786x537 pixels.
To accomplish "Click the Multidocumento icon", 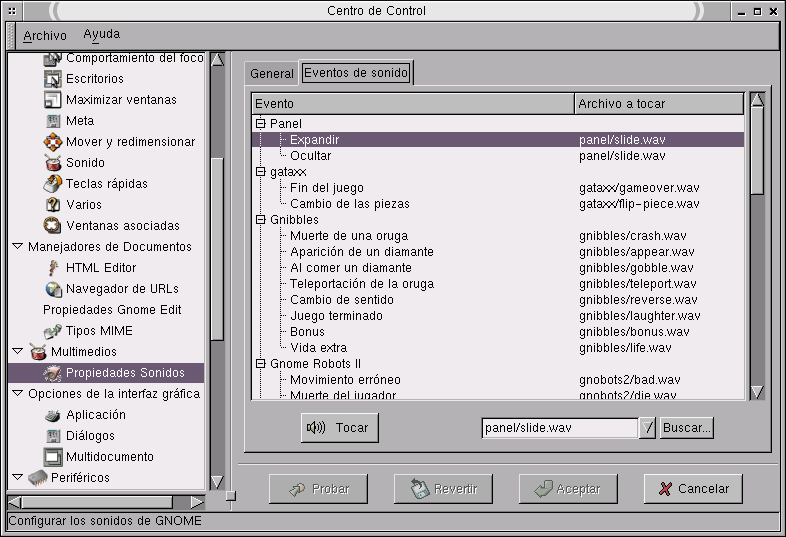I will tap(53, 457).
